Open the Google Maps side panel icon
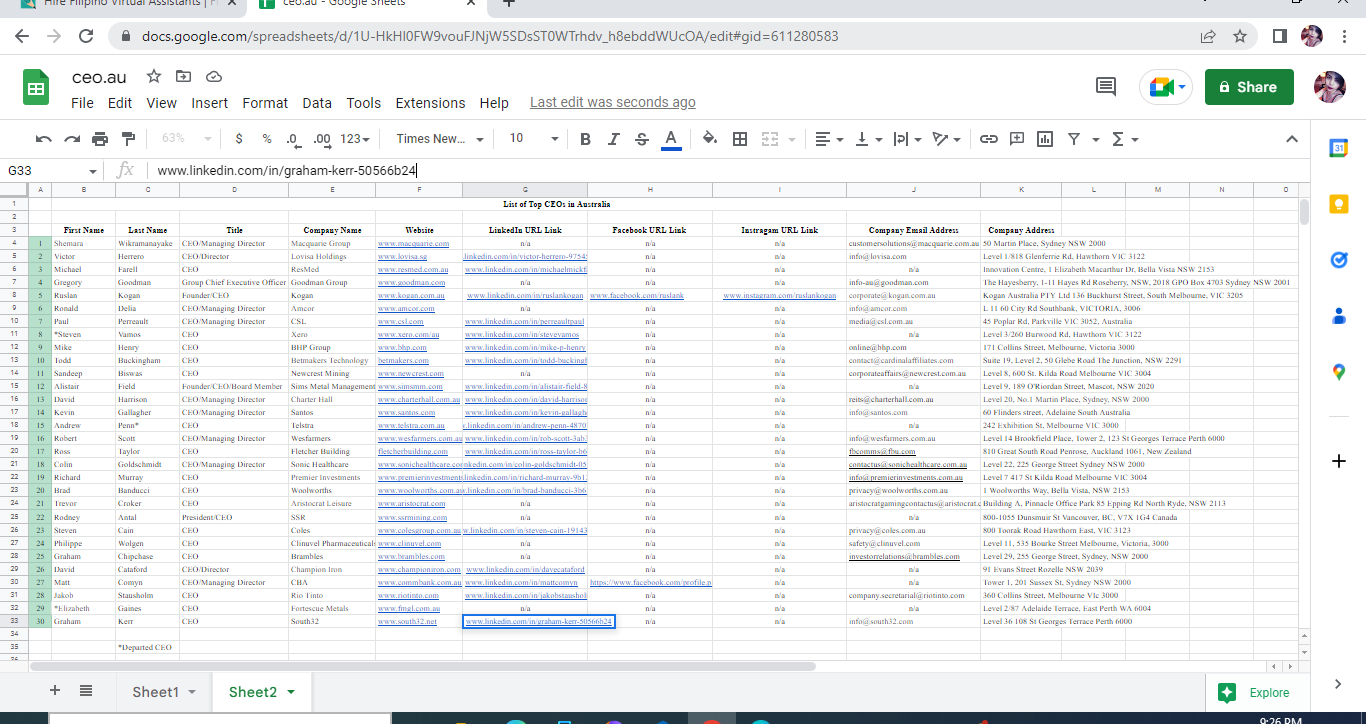 [x=1339, y=372]
